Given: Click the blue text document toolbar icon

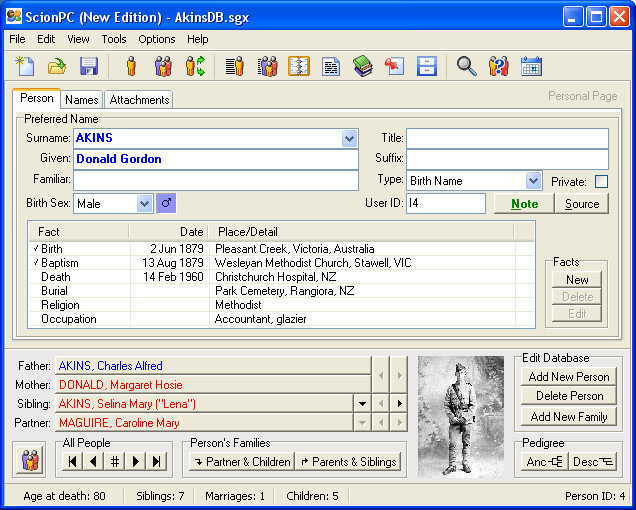Looking at the screenshot, I should click(x=331, y=66).
